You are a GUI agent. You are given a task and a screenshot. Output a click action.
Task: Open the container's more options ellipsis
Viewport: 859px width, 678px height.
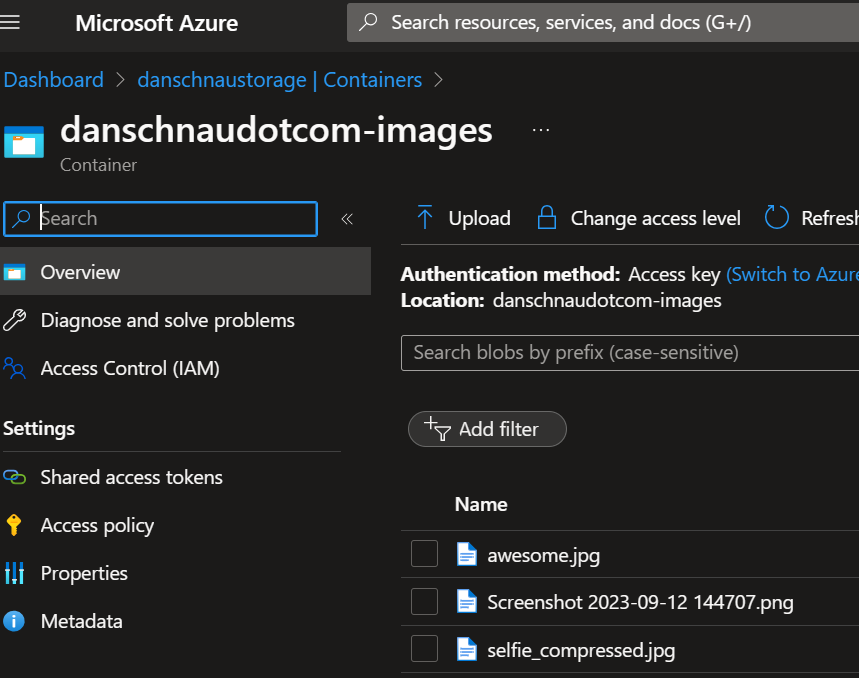541,130
